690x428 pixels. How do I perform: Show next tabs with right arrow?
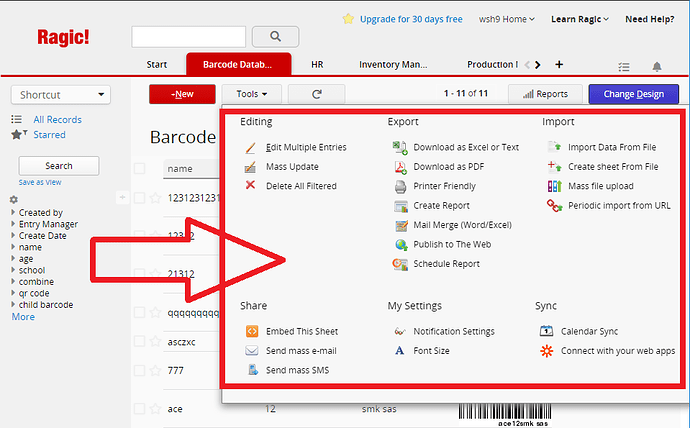pos(537,65)
